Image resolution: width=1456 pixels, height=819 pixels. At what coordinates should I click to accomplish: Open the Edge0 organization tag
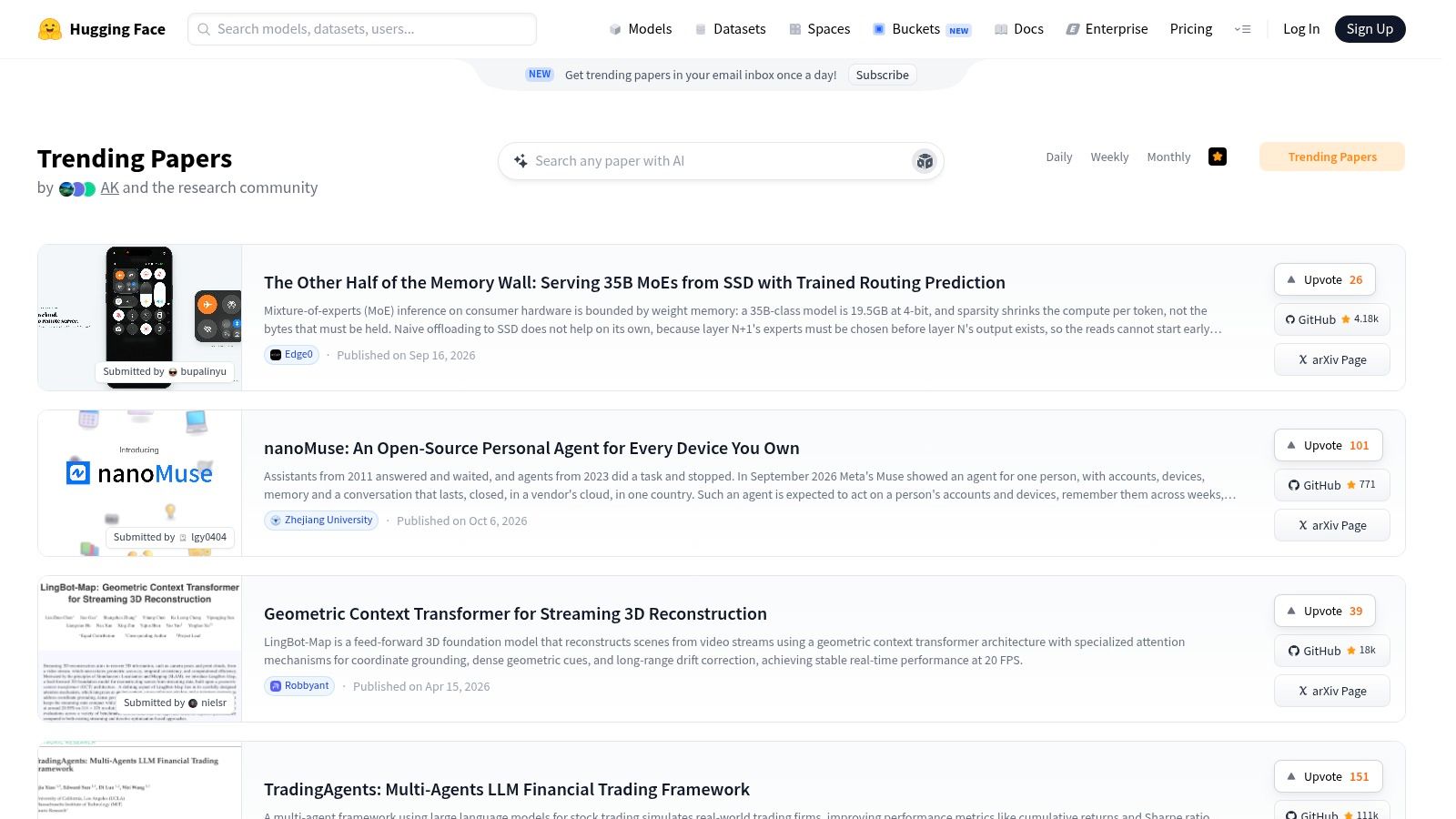(291, 355)
